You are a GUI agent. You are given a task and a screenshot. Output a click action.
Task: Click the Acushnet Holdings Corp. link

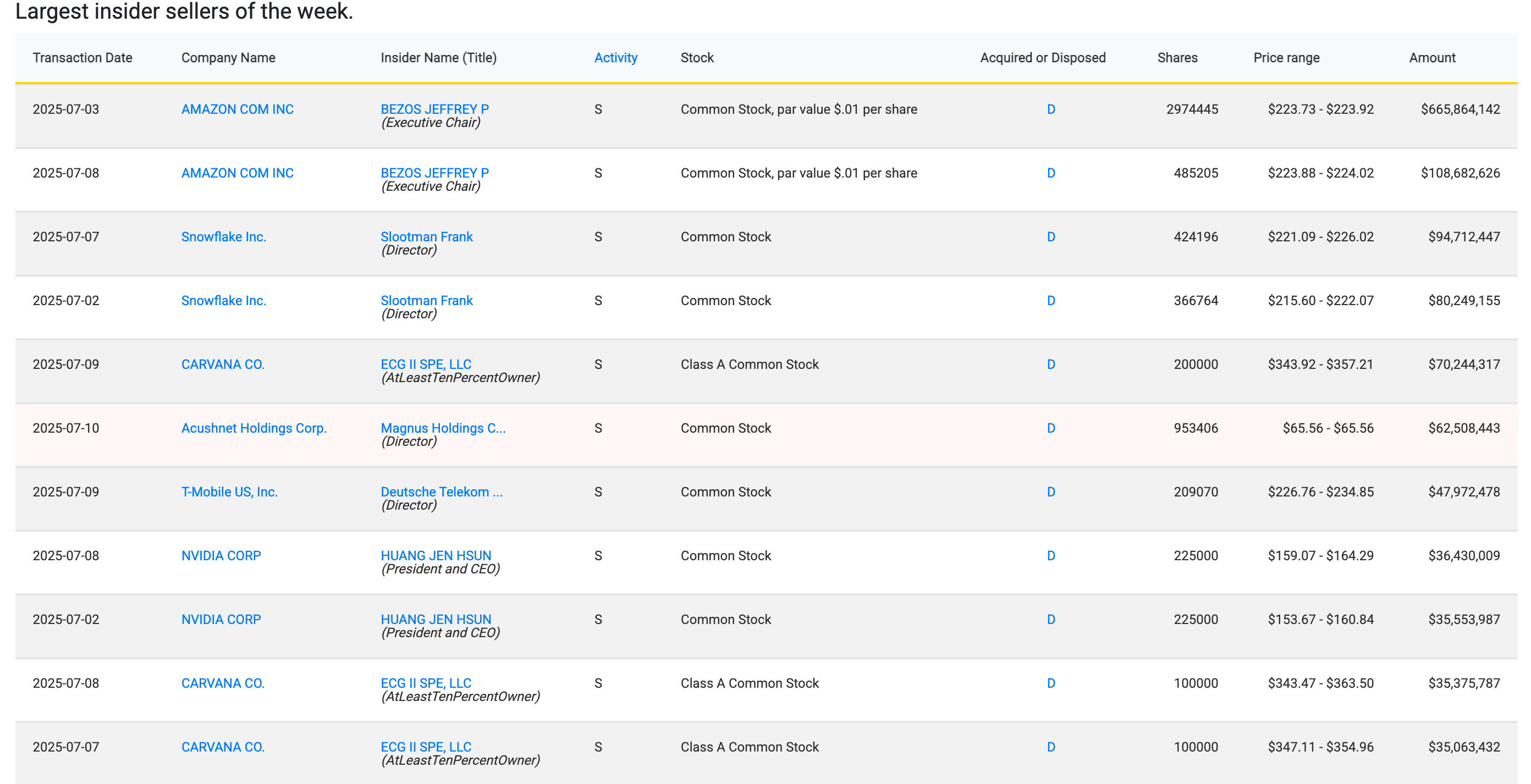click(x=254, y=428)
